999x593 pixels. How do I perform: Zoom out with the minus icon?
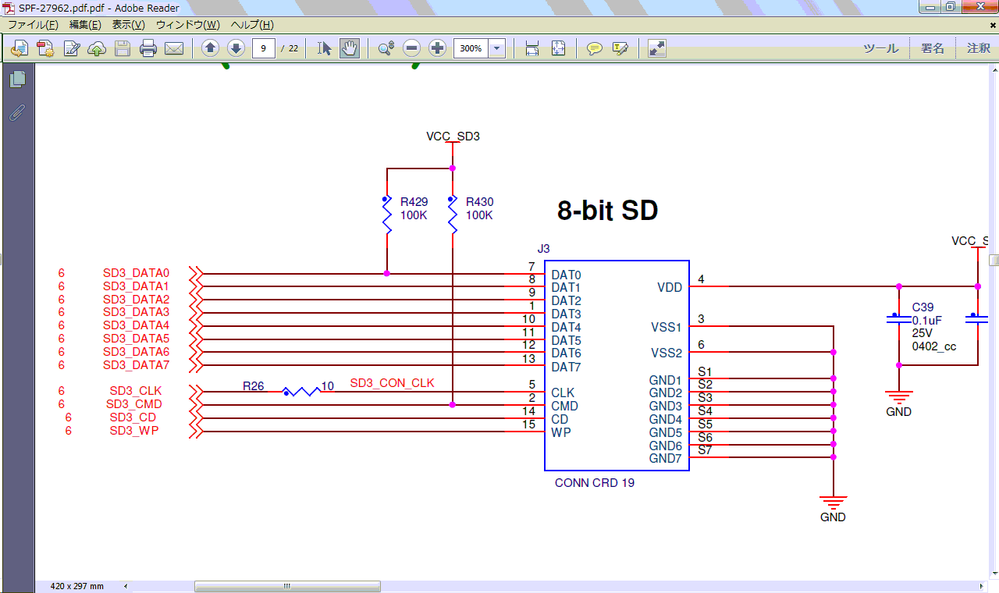(410, 47)
